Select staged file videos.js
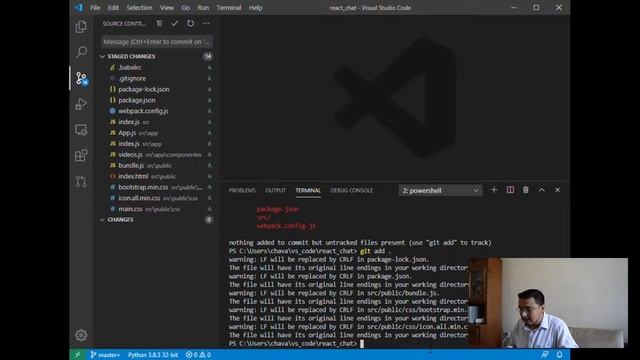 [x=157, y=154]
